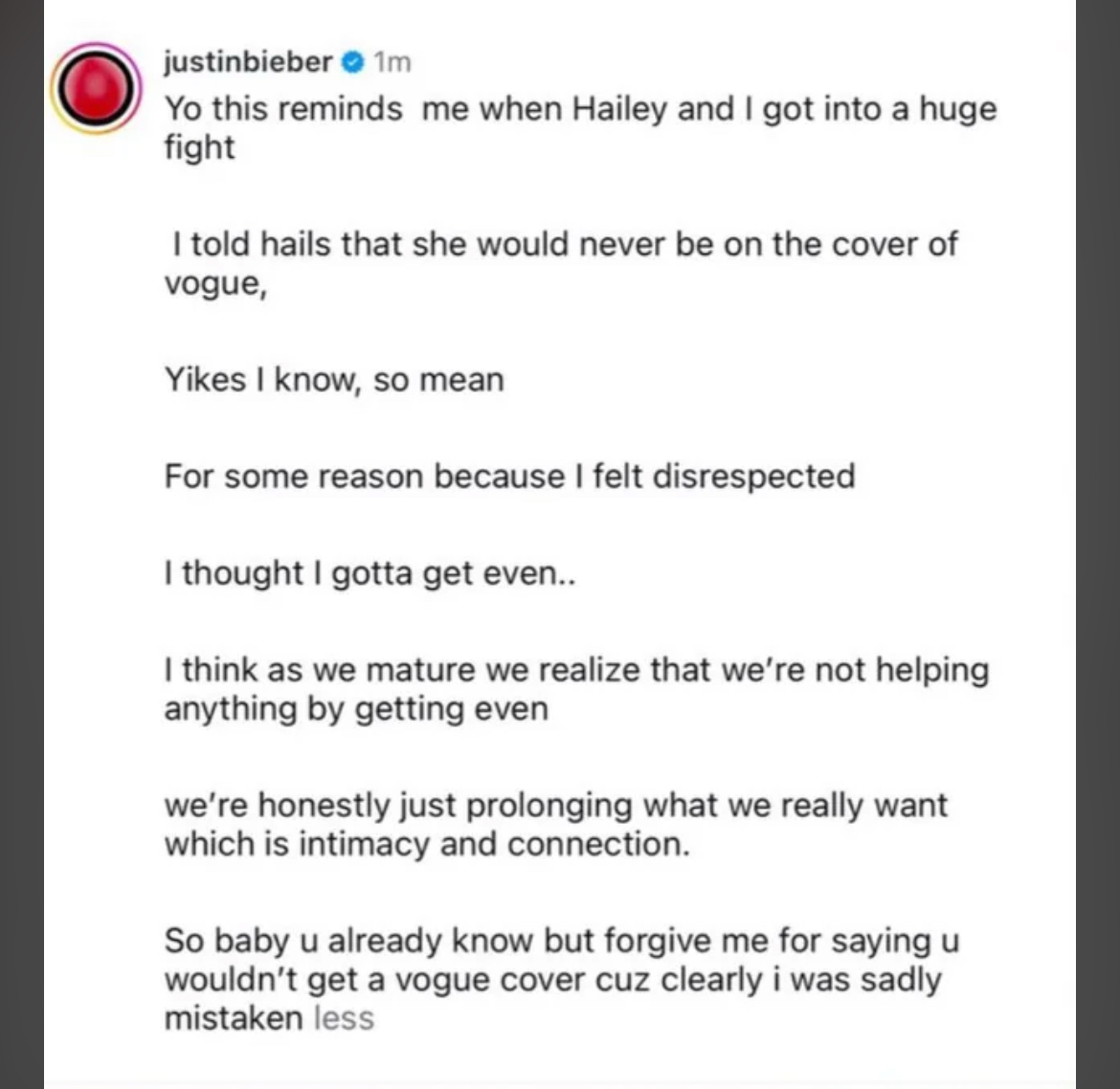This screenshot has height=1089, width=1120.
Task: Click the word "fight" in the first paragraph
Action: [x=199, y=147]
